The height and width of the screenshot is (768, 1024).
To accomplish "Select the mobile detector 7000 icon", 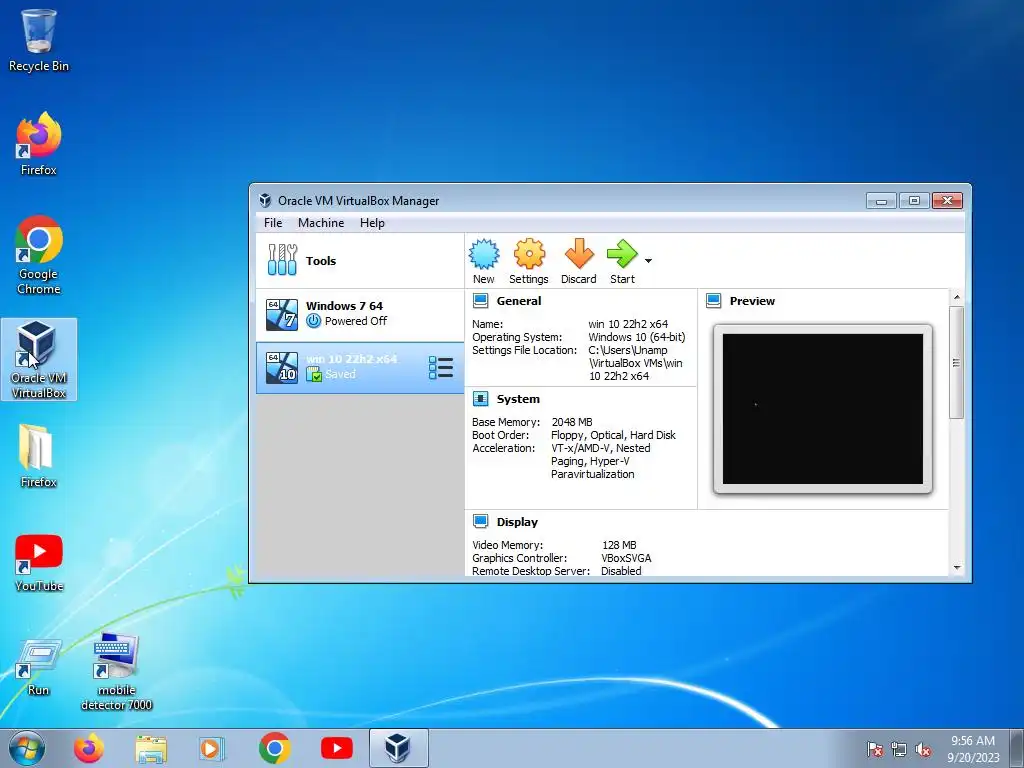I will (116, 673).
